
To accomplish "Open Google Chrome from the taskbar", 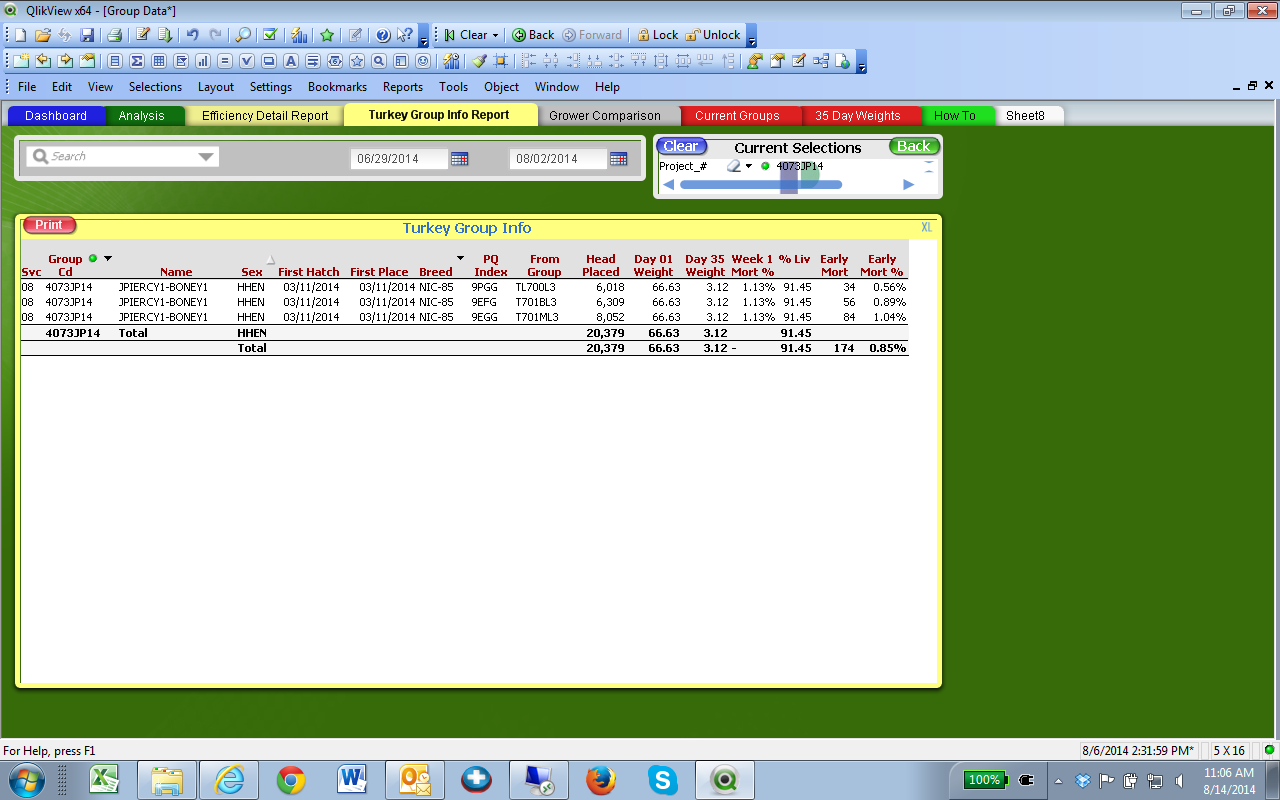I will point(291,779).
